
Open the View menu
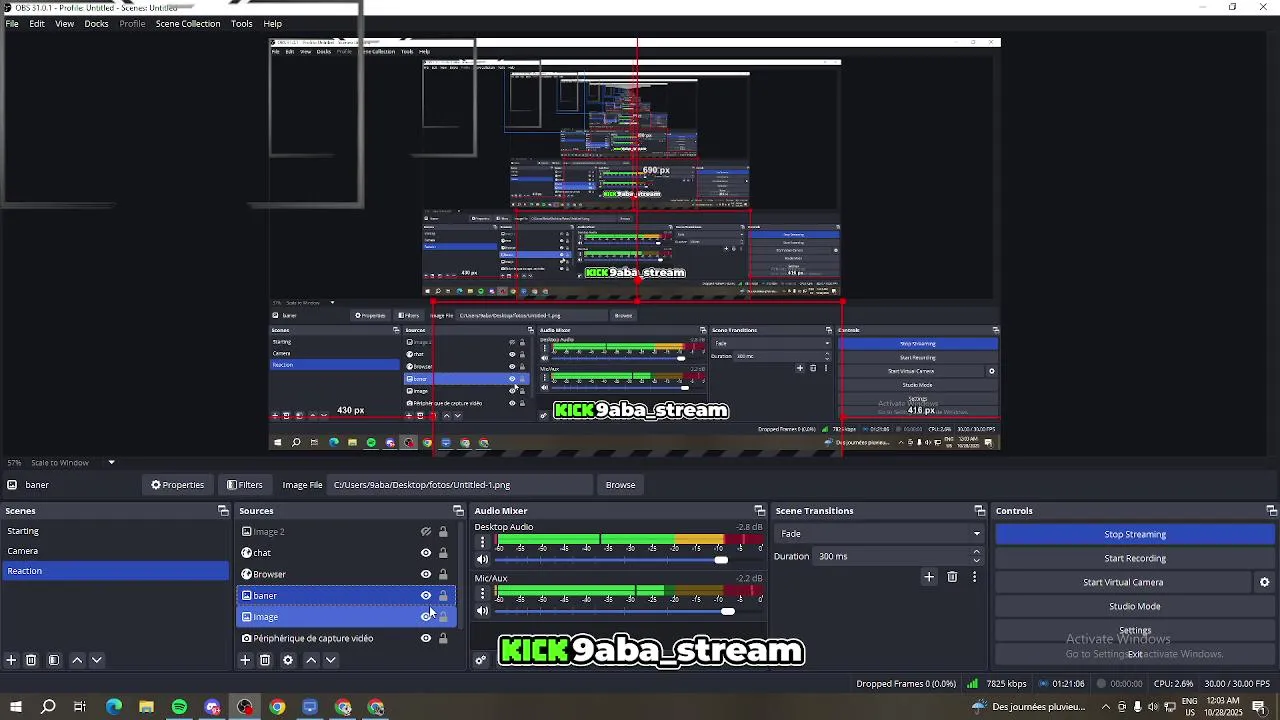(64, 23)
